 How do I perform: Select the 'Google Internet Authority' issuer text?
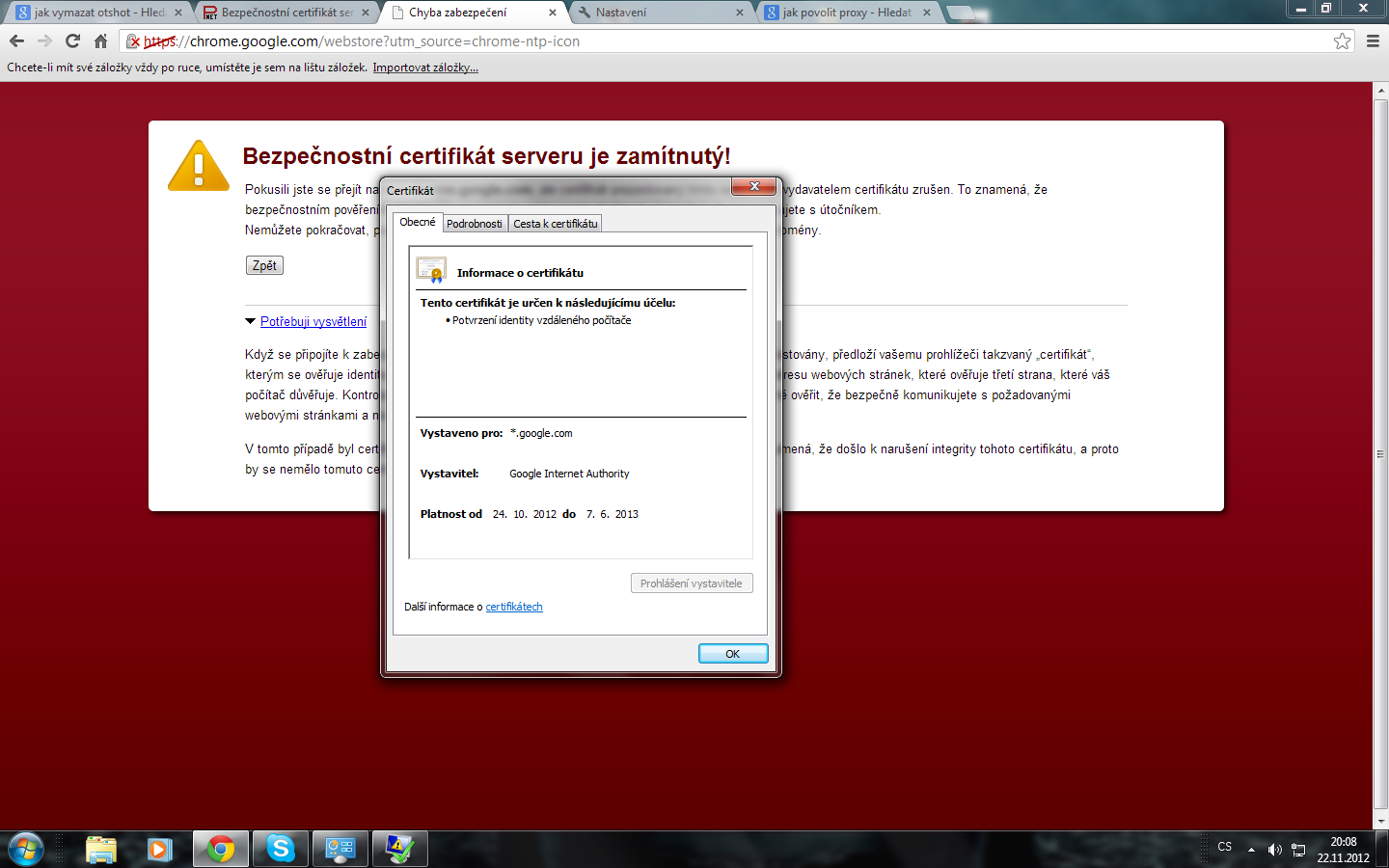pyautogui.click(x=569, y=474)
